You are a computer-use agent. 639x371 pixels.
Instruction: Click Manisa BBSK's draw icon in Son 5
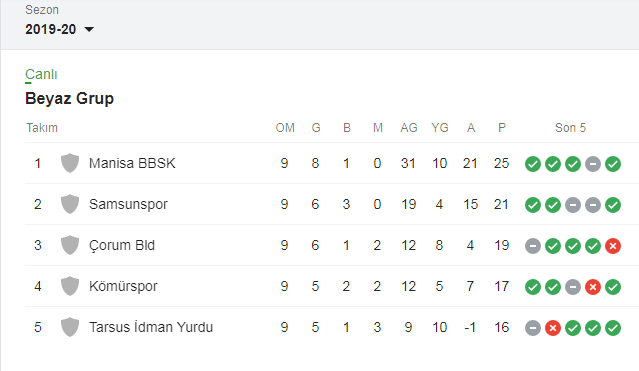[593, 164]
